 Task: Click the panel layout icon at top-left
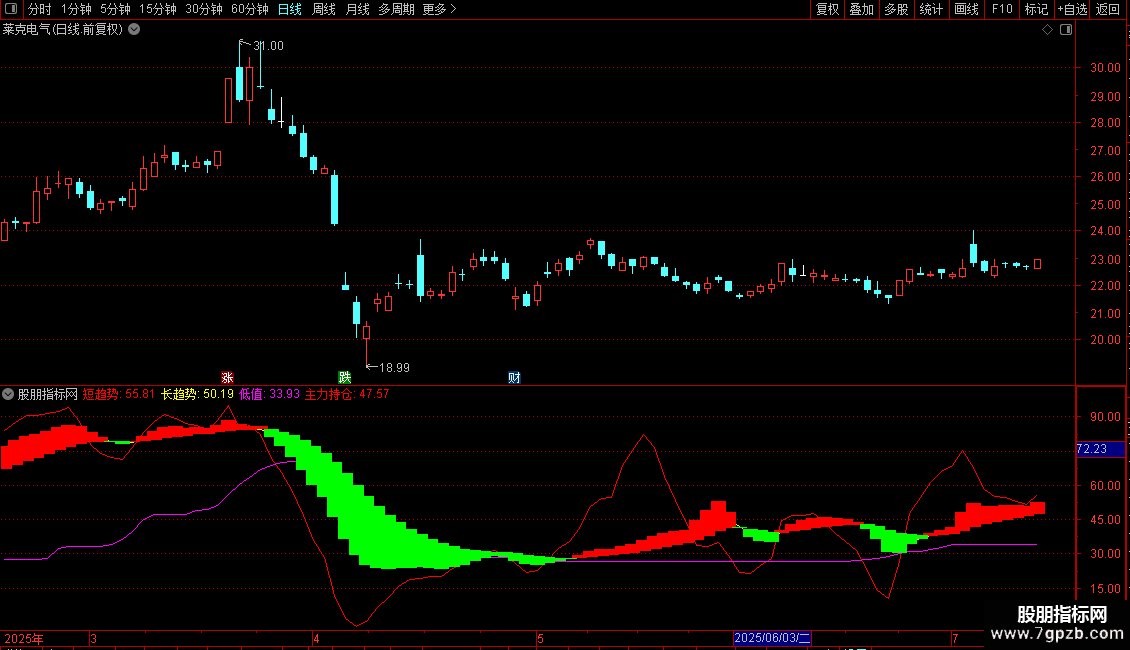(x=11, y=9)
